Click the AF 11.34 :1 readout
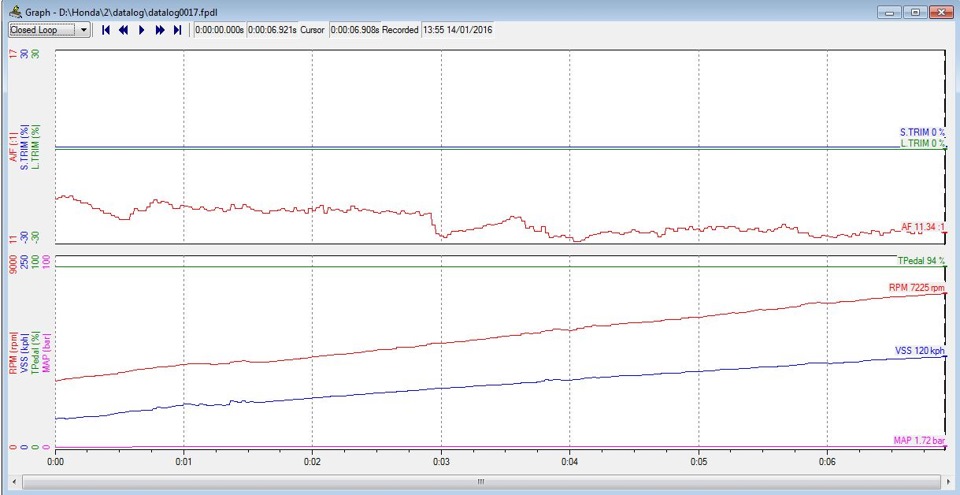The width and height of the screenshot is (960, 495). coord(923,227)
